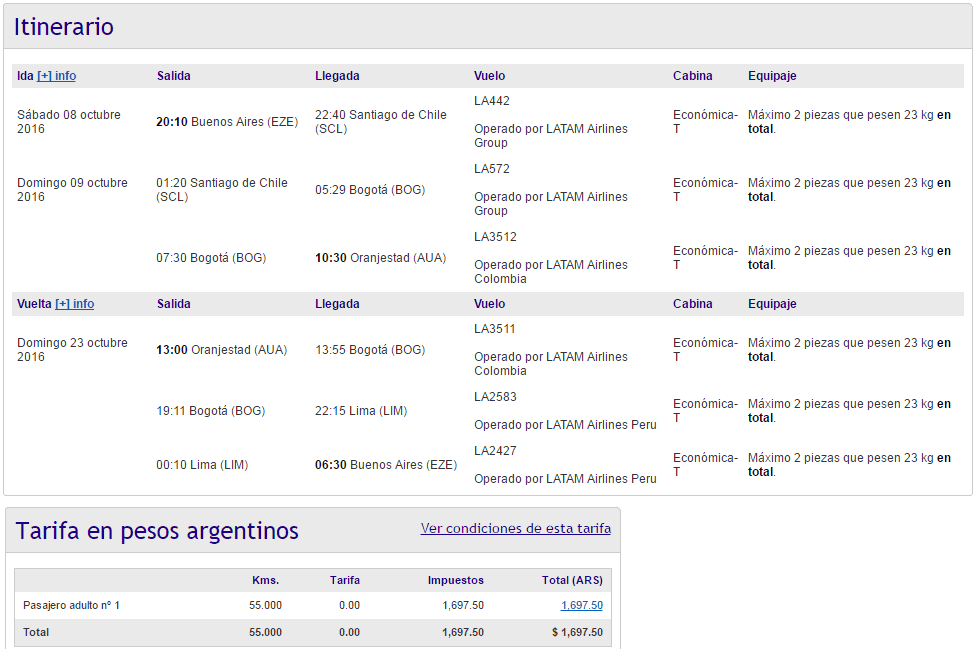Click departure '07:30 Bogotá (BOG)'

[x=211, y=258]
